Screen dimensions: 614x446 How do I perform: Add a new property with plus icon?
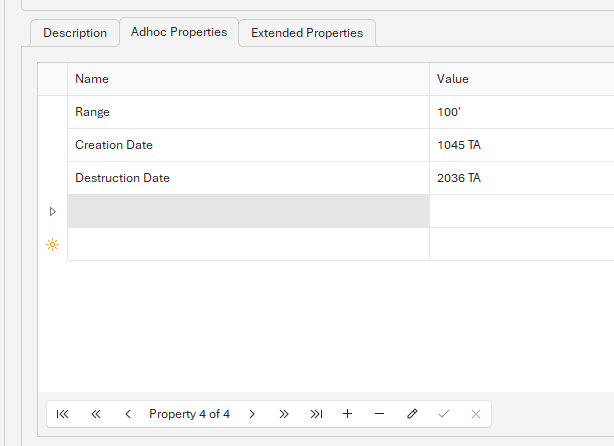coord(347,414)
